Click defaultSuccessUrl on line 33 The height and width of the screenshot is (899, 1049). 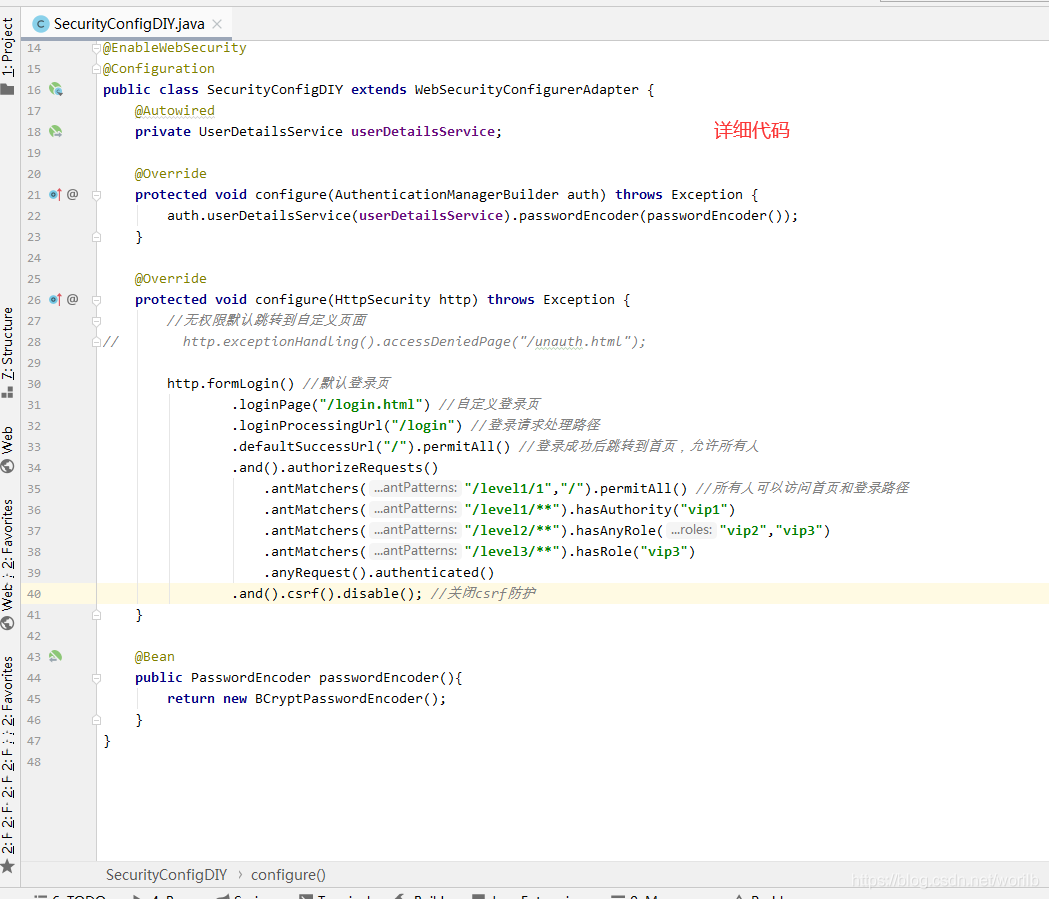click(x=306, y=446)
